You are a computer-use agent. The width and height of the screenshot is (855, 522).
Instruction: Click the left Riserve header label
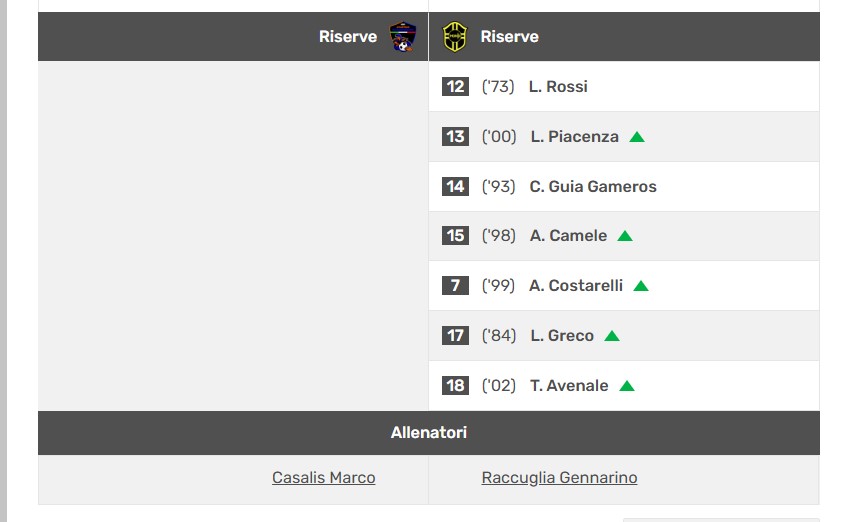coord(348,37)
